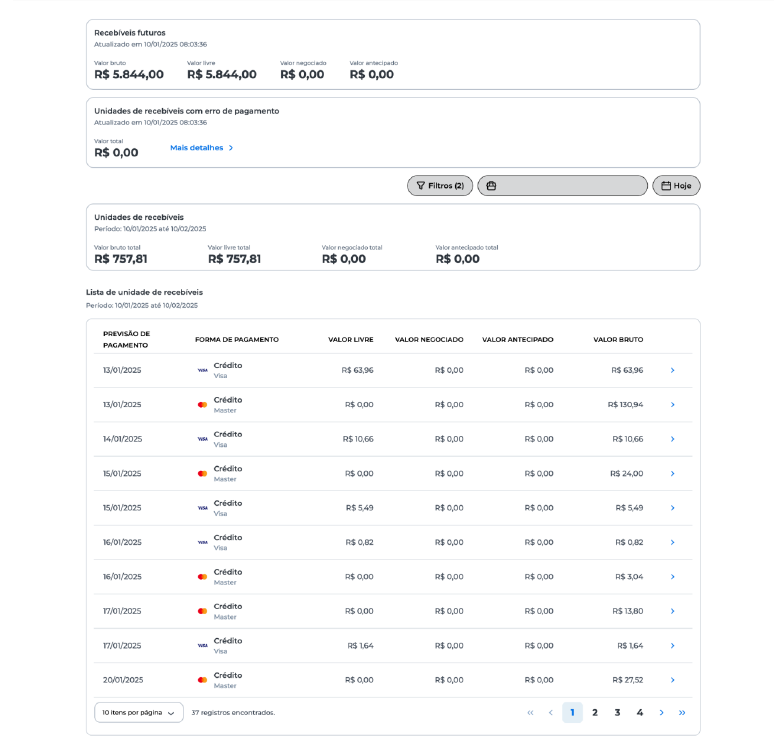
Task: Click the funnel icon in Filtros
Action: [421, 186]
